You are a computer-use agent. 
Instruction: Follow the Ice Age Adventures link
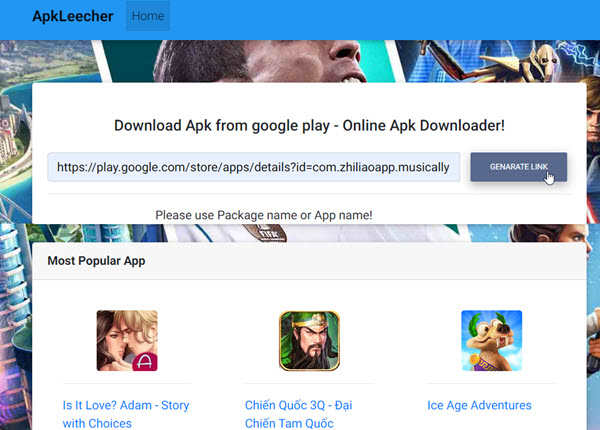click(x=479, y=405)
